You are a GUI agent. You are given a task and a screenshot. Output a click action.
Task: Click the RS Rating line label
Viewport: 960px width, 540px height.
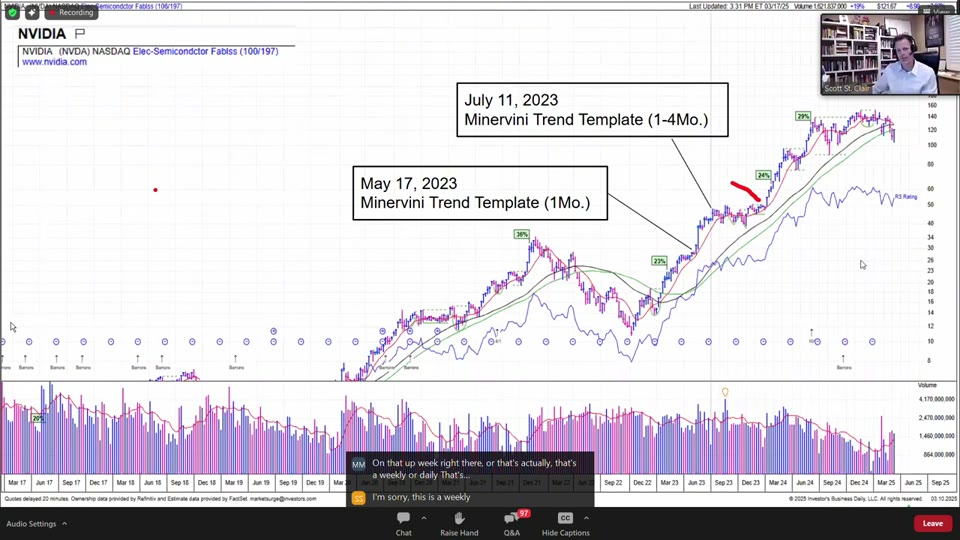tap(906, 197)
